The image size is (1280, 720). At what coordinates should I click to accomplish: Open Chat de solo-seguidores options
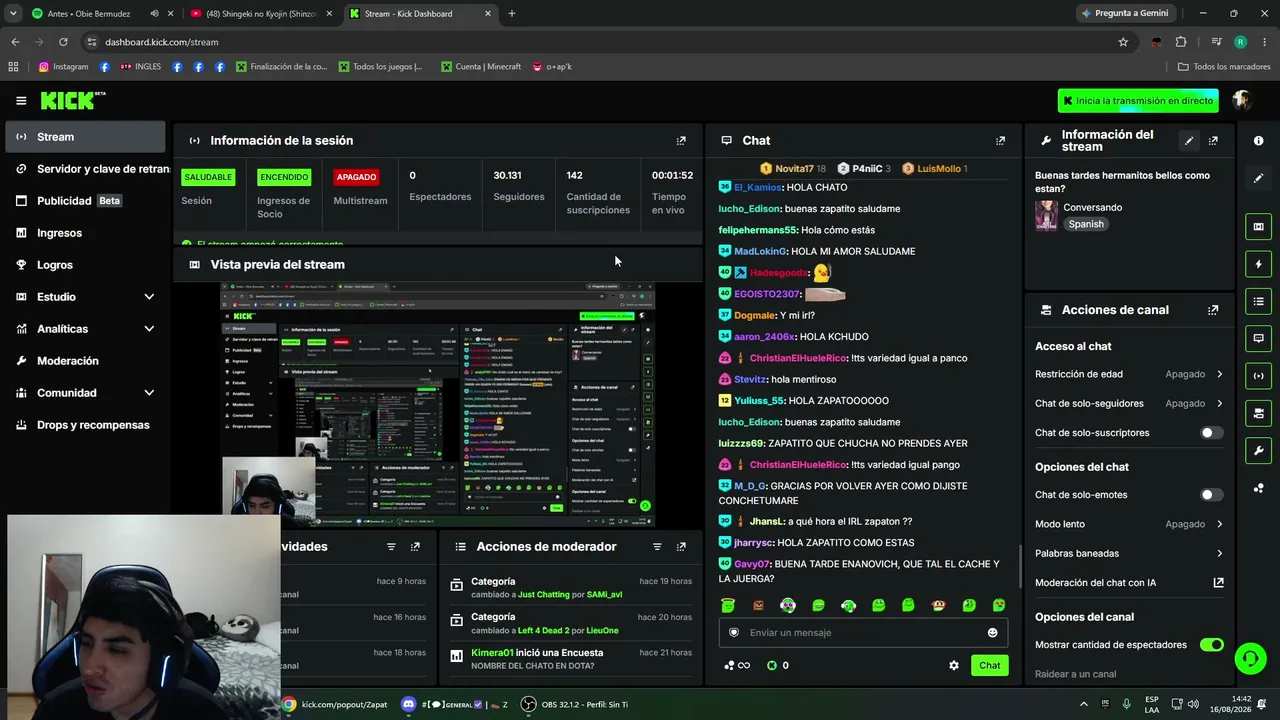(x=1129, y=403)
